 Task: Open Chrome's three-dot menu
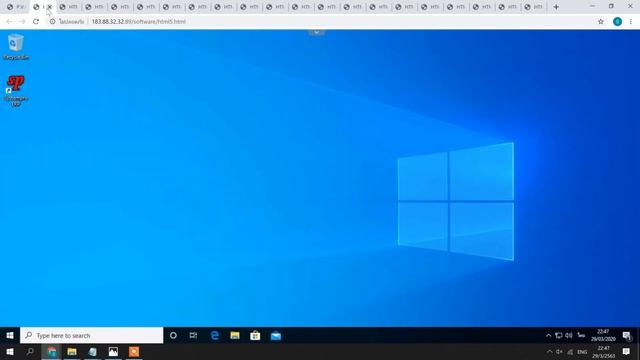pos(631,22)
